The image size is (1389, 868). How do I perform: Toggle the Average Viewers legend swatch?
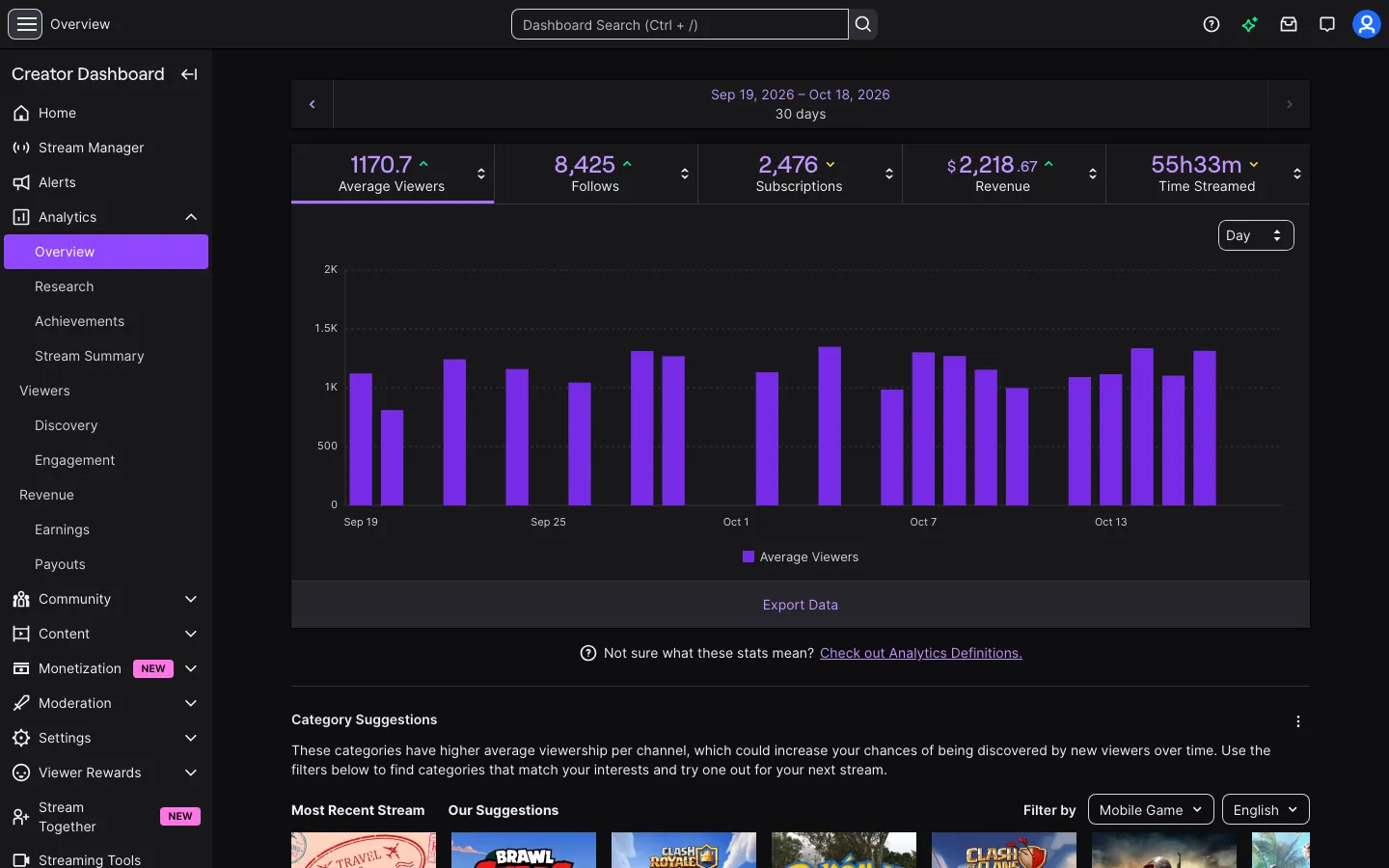pyautogui.click(x=749, y=556)
